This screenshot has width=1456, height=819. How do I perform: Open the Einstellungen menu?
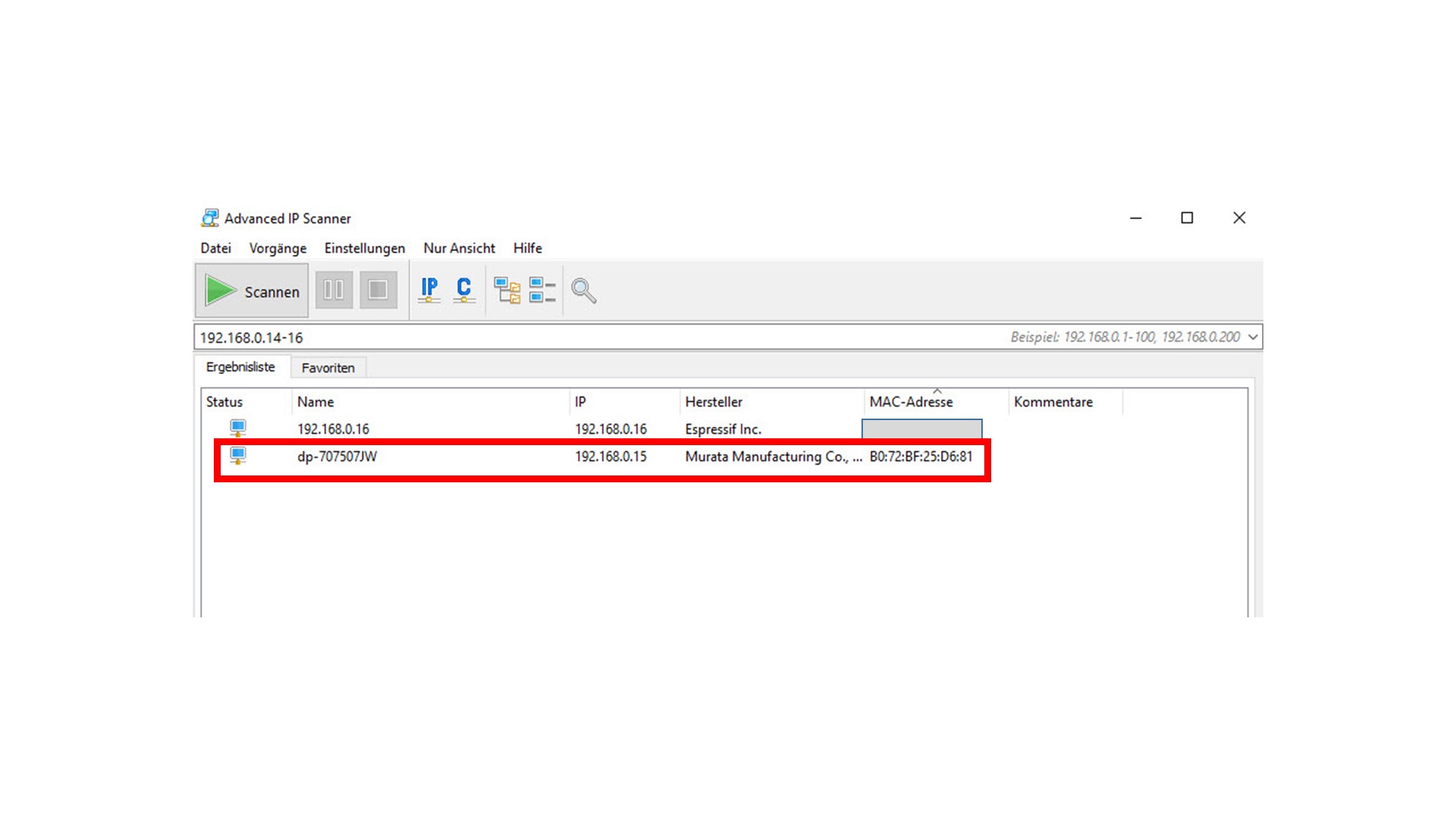365,248
